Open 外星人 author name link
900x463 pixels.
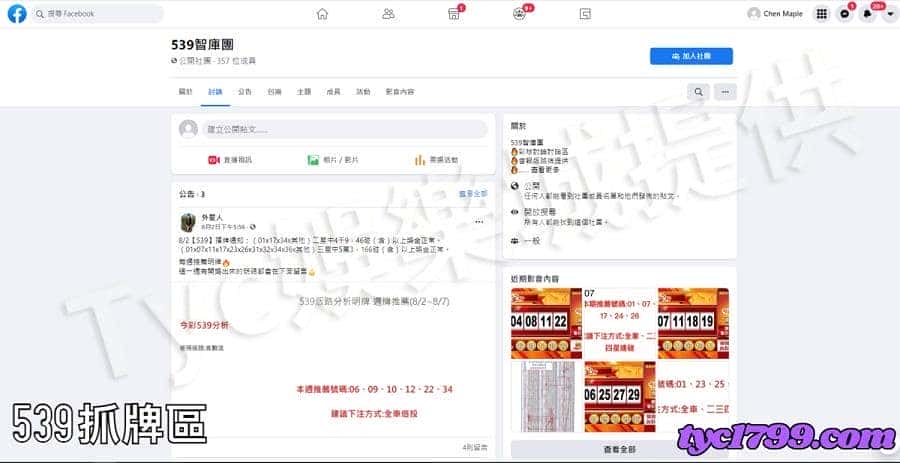pos(212,217)
